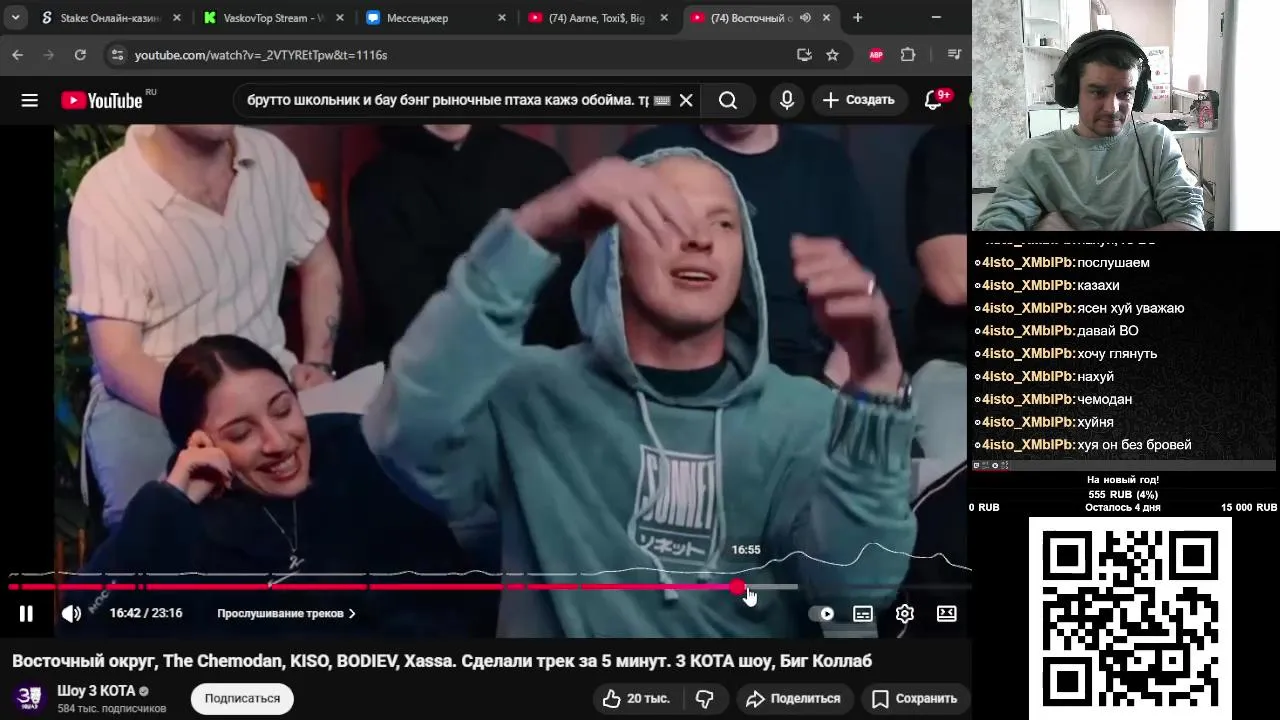Viewport: 1280px width, 720px height.
Task: Mute the tab via its audio speaker icon
Action: point(805,18)
